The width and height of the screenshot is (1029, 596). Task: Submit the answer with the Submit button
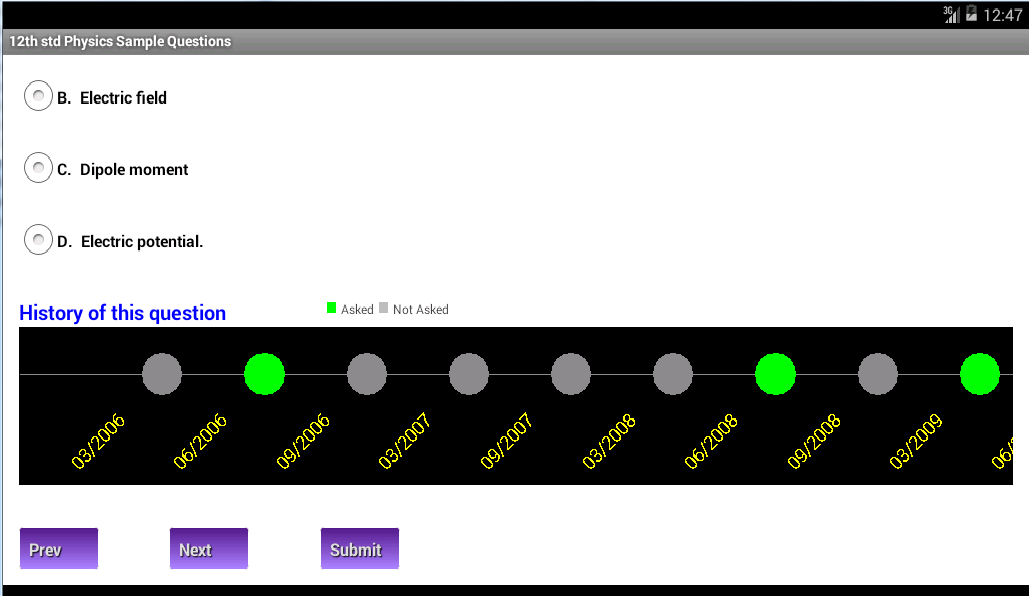pos(360,549)
